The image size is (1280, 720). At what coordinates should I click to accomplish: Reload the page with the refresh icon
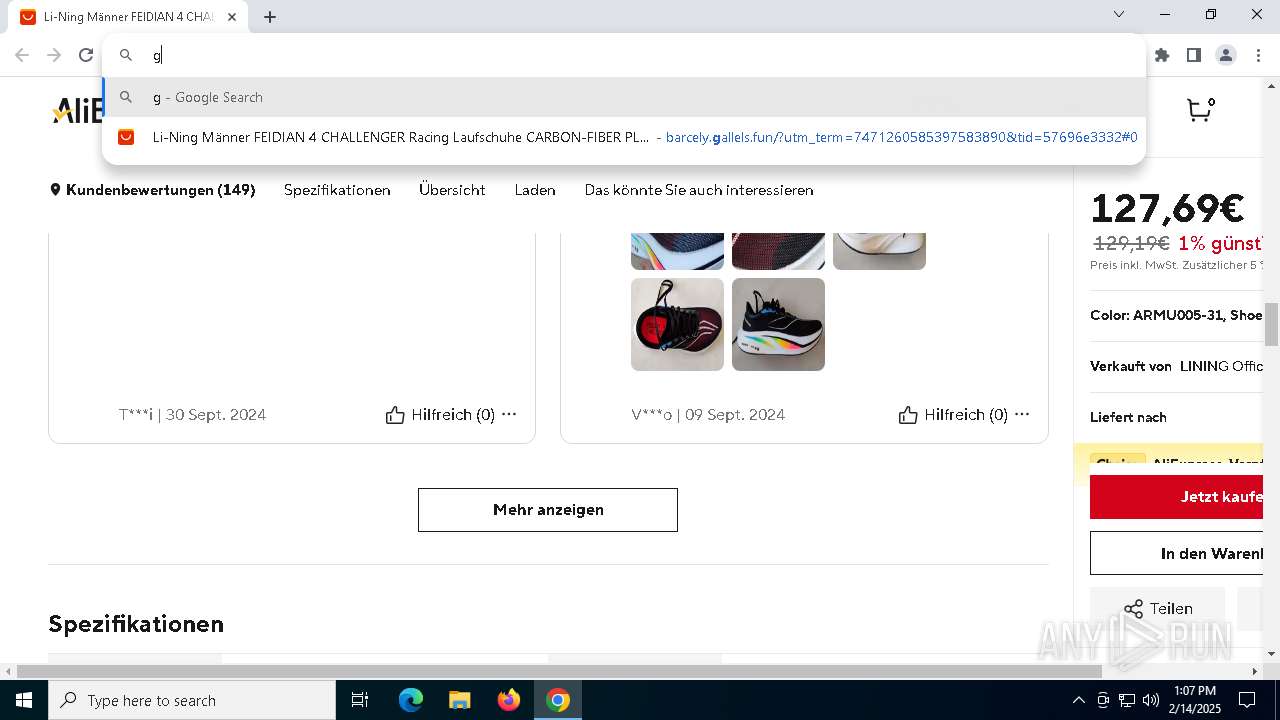[x=86, y=55]
